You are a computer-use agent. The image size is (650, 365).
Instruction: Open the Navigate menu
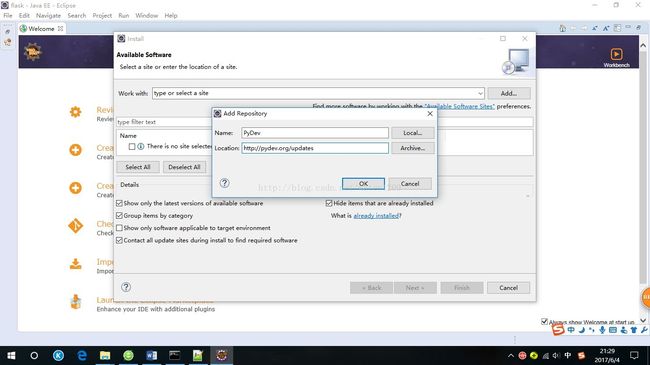click(x=48, y=15)
